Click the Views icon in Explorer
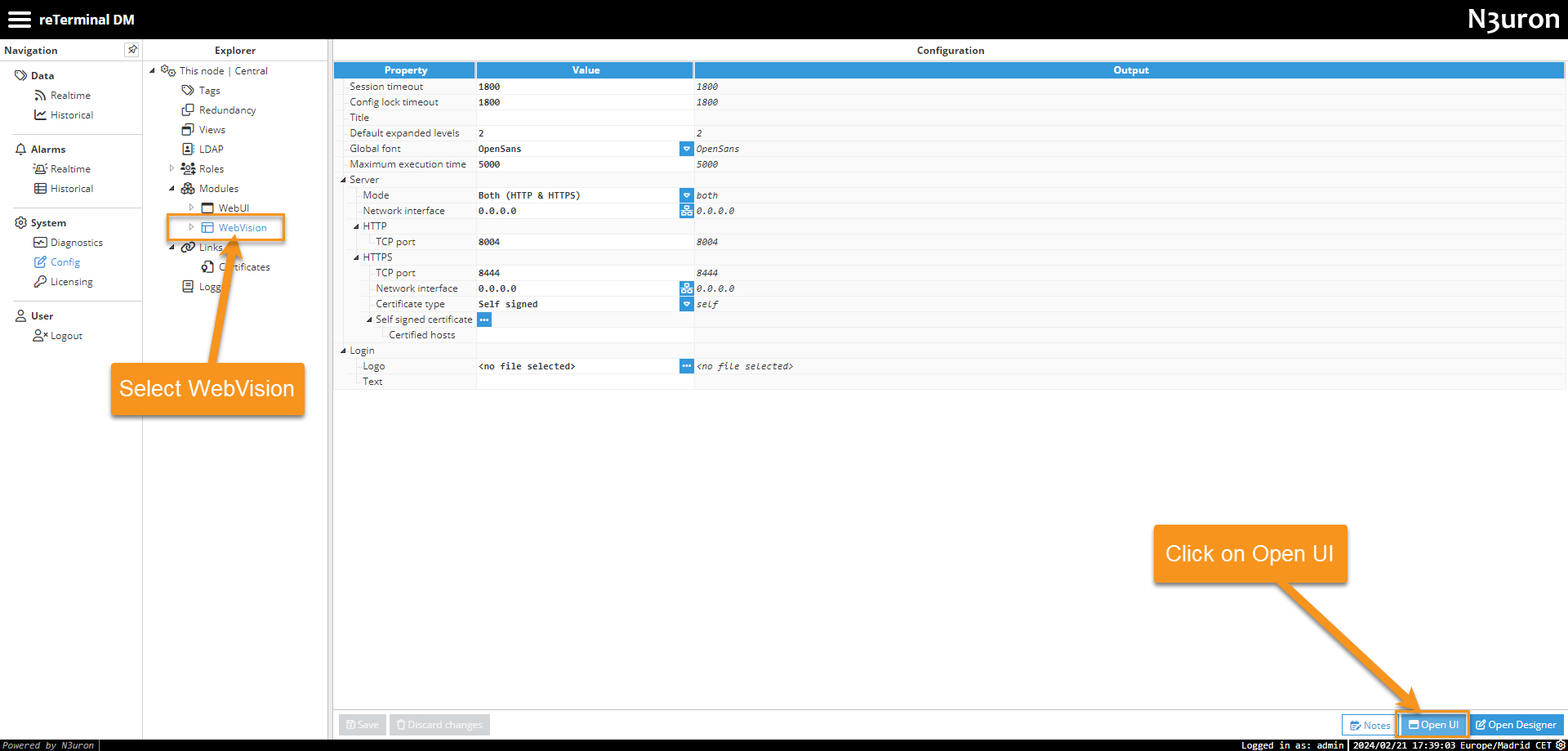 [188, 130]
